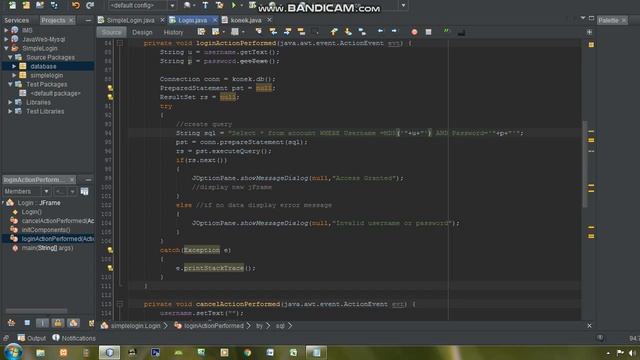Select loginActionPerformed in Navigator
The width and height of the screenshot is (640, 360).
(x=58, y=239)
